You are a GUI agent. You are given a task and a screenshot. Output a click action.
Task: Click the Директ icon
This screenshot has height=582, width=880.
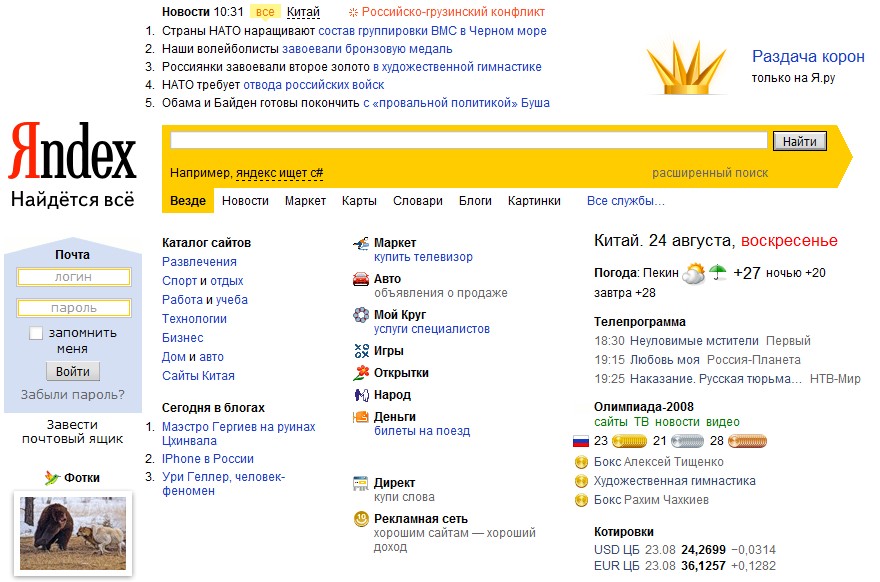point(360,483)
